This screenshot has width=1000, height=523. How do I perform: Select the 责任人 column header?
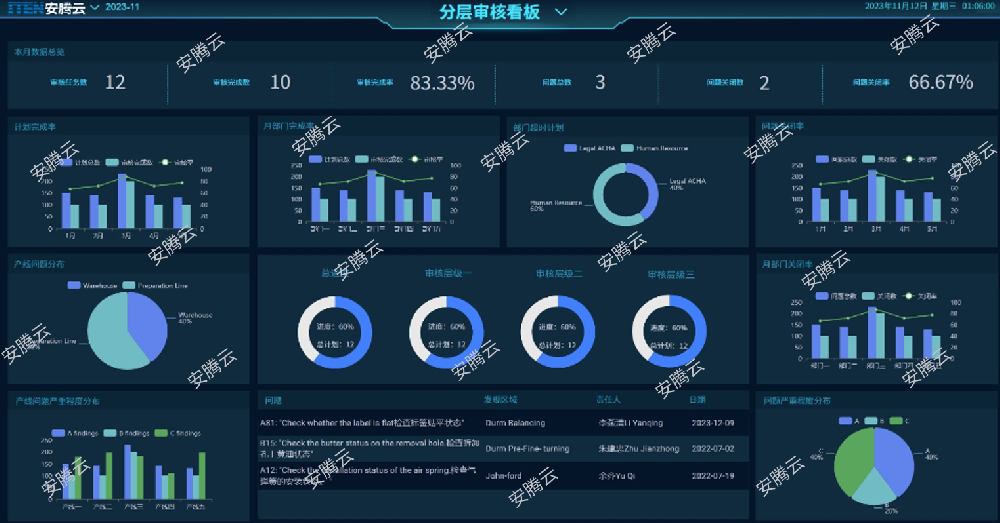coord(608,400)
